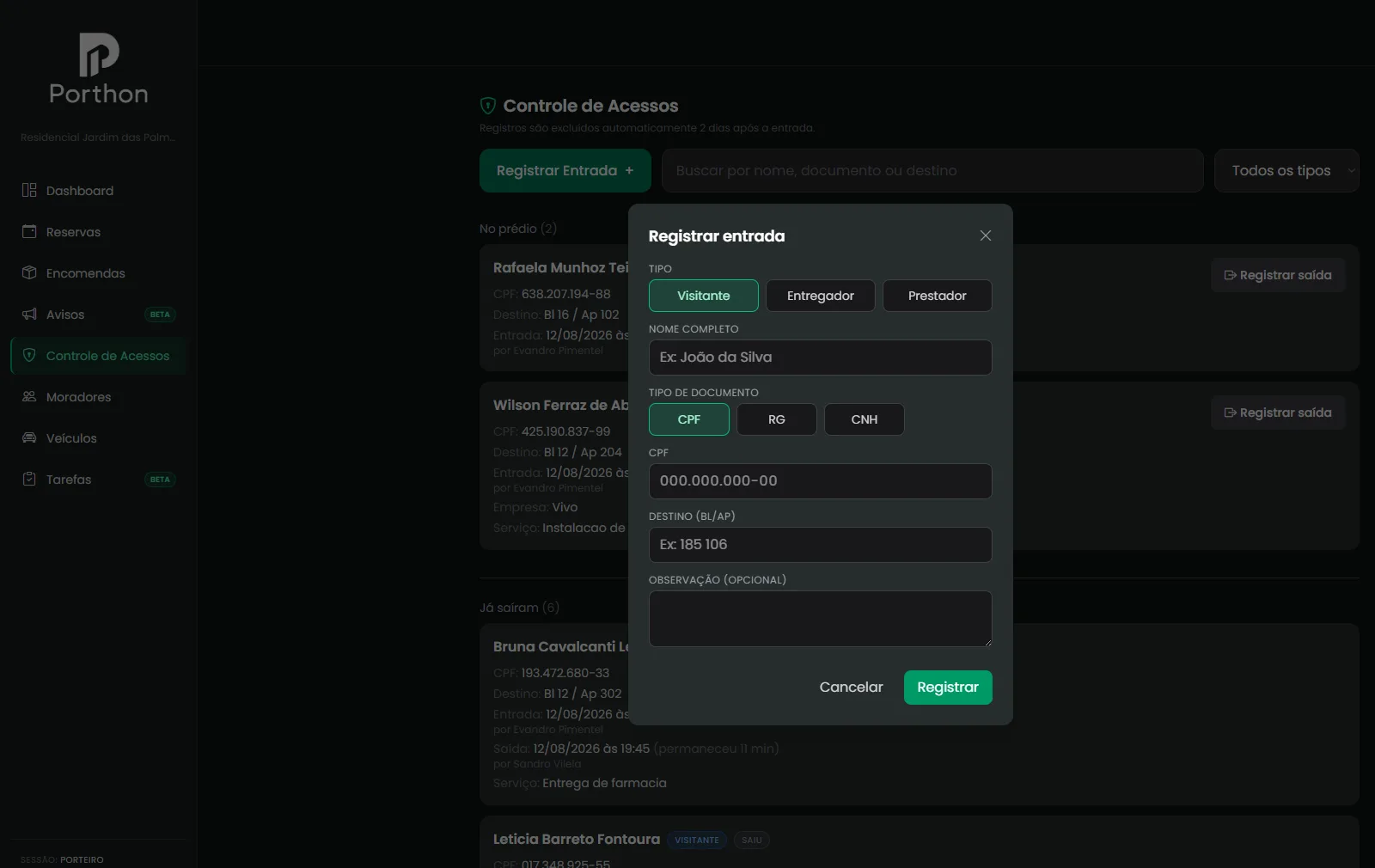Click the Visitante tag on Leticia's card
This screenshot has width=1375, height=868.
click(697, 840)
